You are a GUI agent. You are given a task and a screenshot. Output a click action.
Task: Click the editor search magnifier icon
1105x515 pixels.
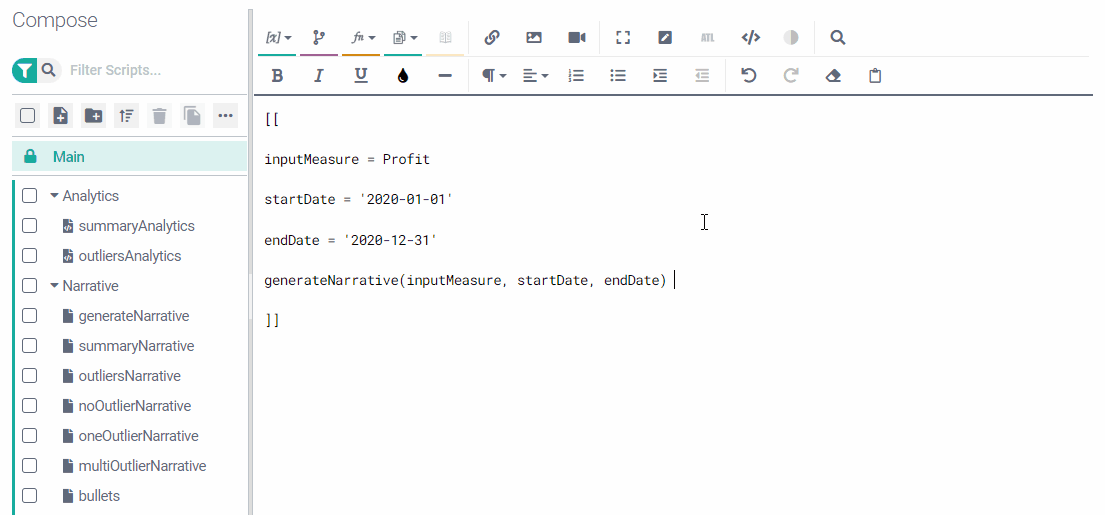pyautogui.click(x=837, y=38)
